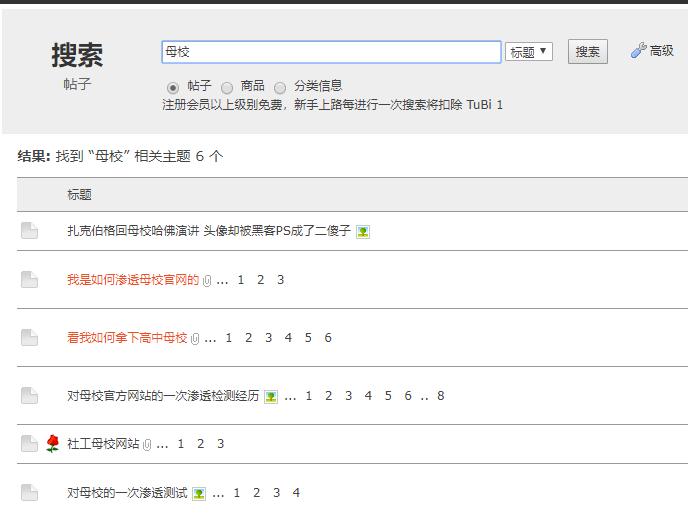Click the 搜索 button

[x=588, y=51]
